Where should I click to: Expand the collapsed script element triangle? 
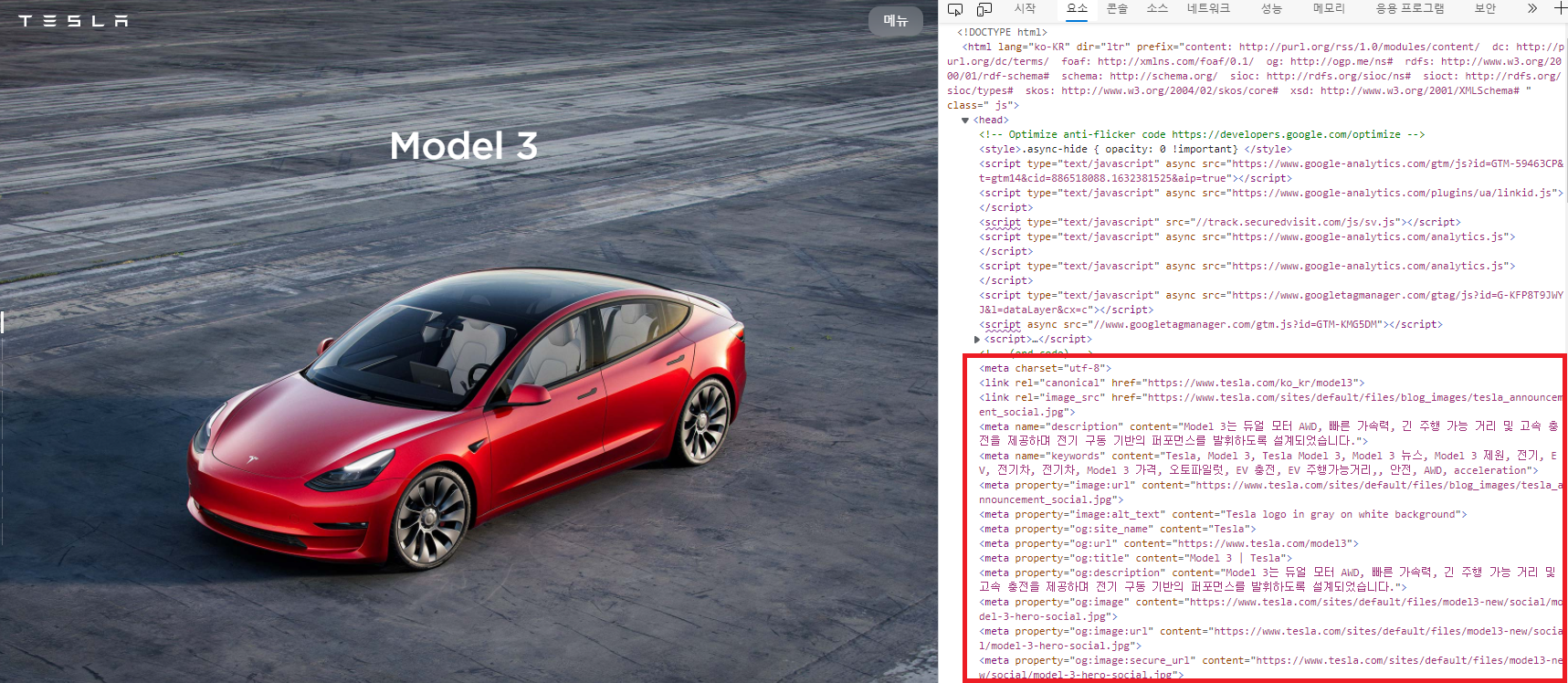pyautogui.click(x=976, y=340)
